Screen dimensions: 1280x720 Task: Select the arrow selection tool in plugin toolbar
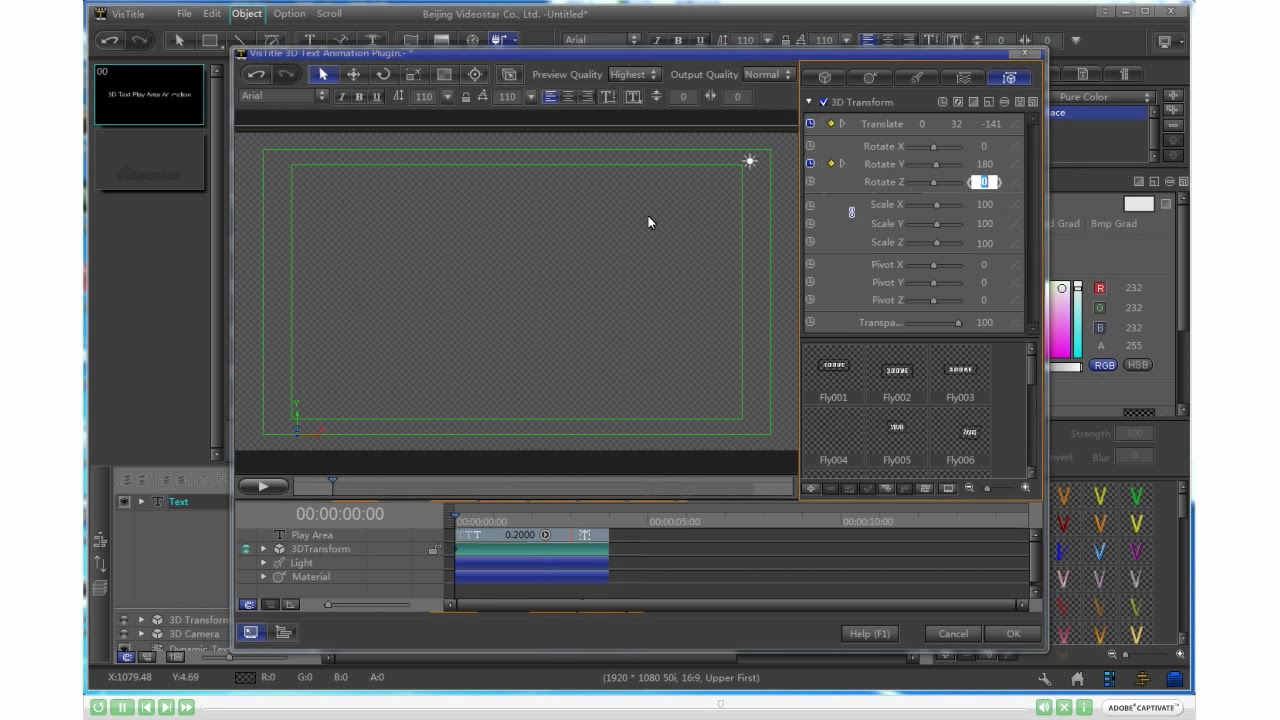click(x=322, y=74)
